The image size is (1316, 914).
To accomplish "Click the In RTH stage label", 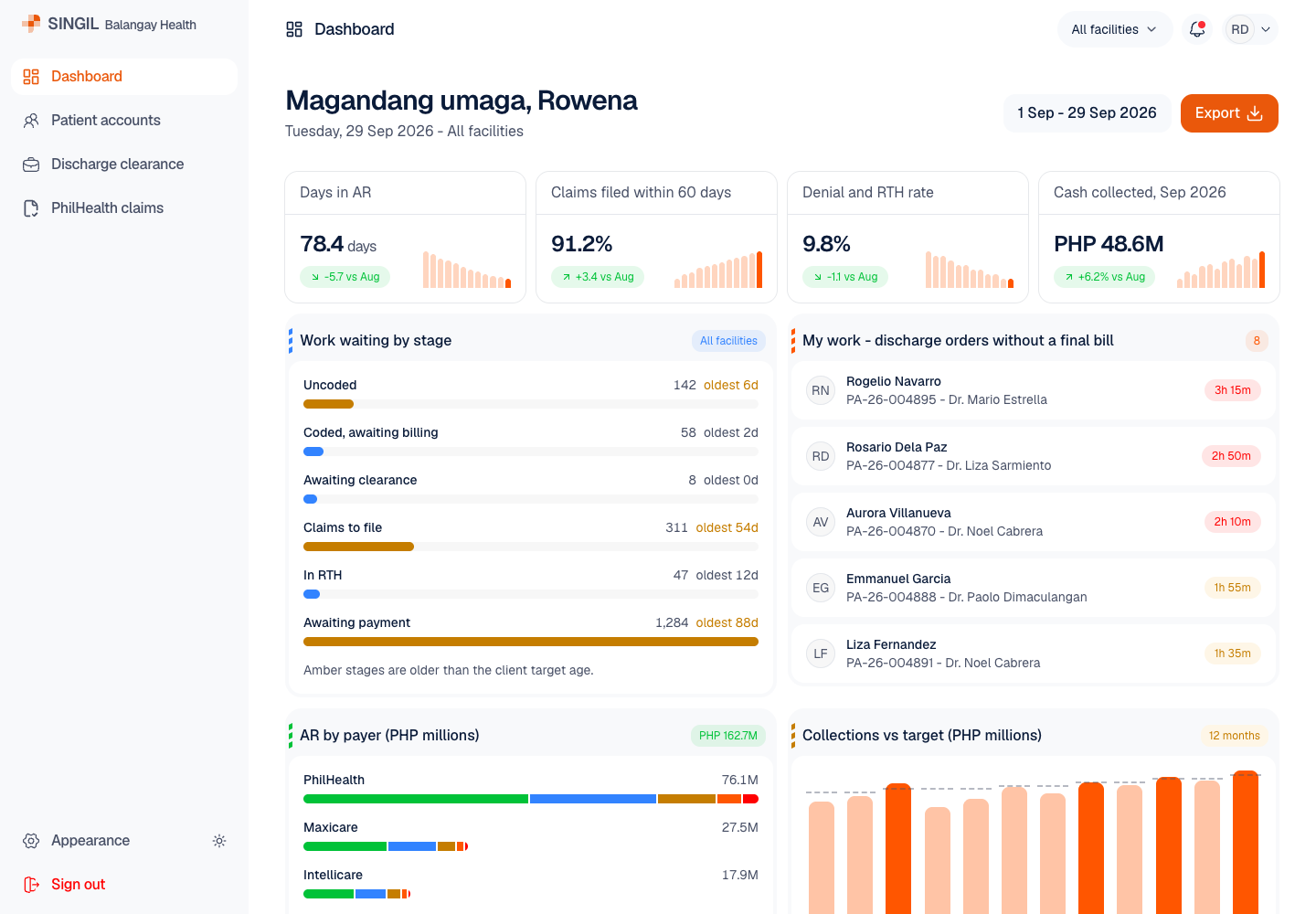I will click(323, 575).
